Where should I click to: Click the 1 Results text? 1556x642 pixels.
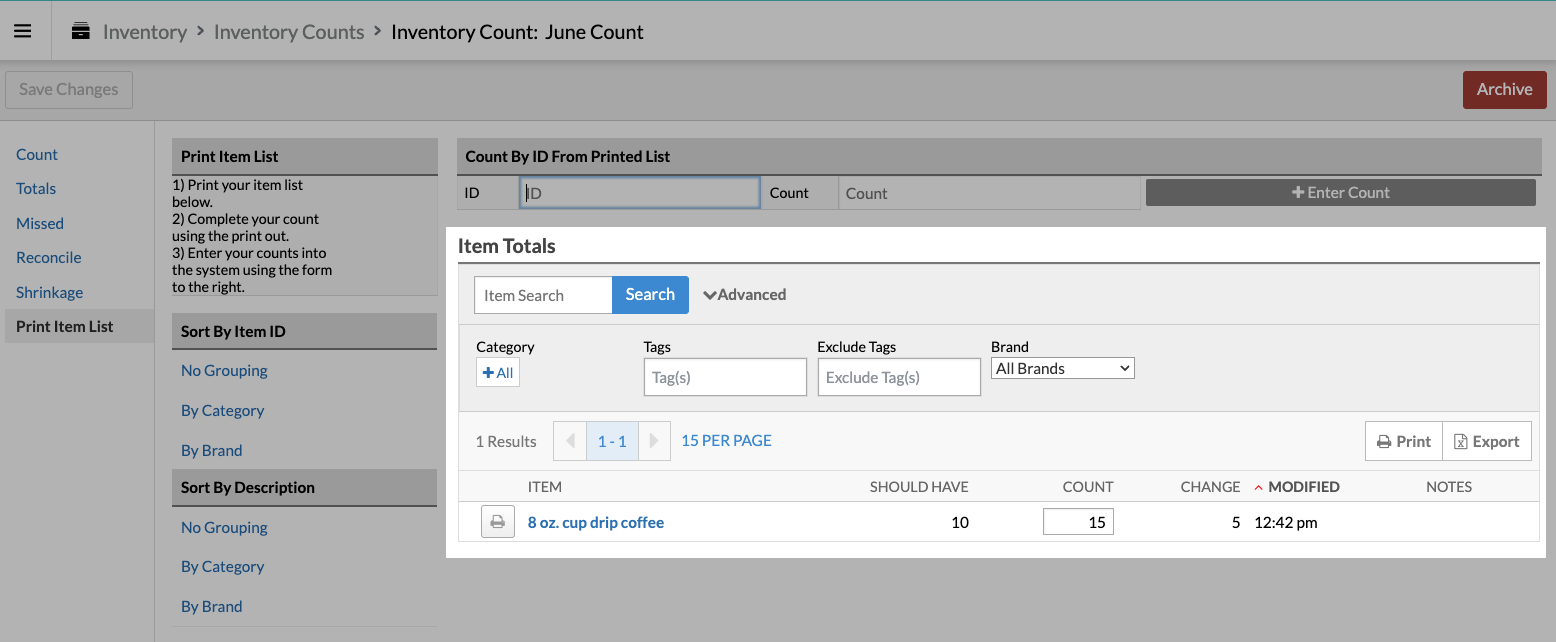click(506, 441)
